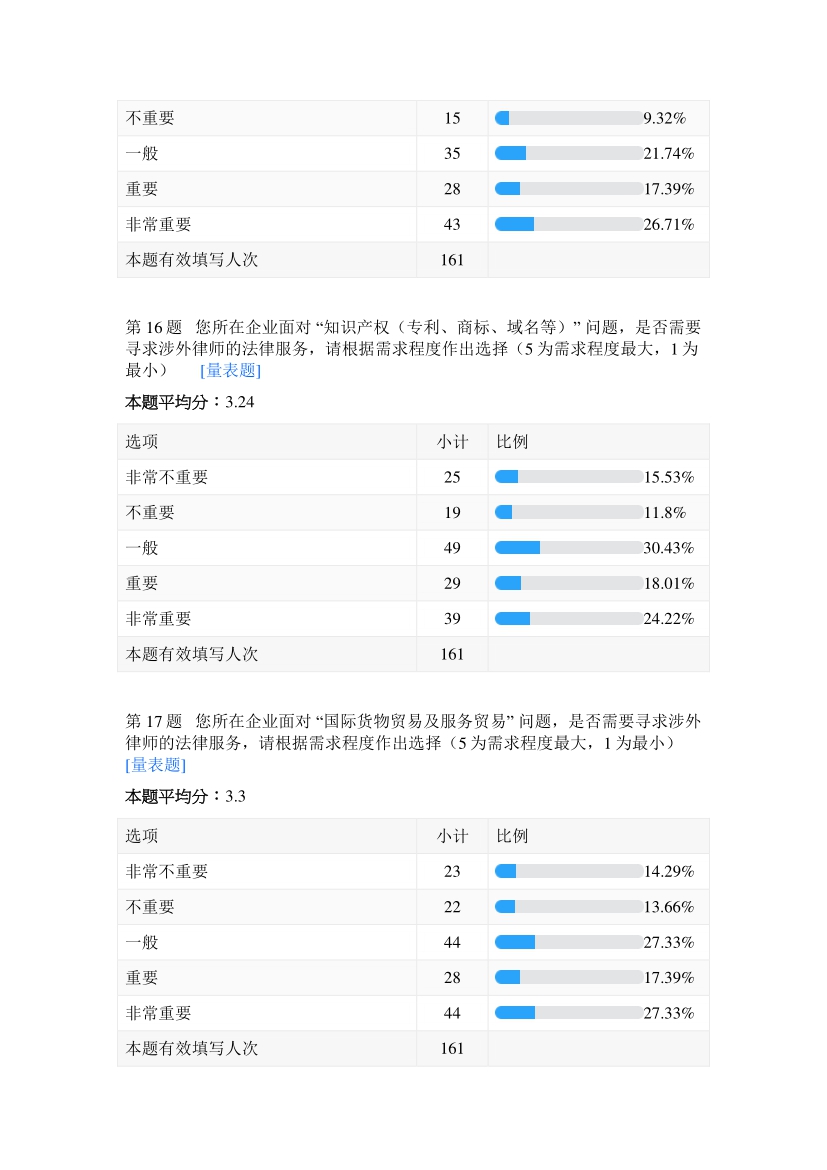
Task: Click the progress bar showing 26.71%
Action: (568, 224)
